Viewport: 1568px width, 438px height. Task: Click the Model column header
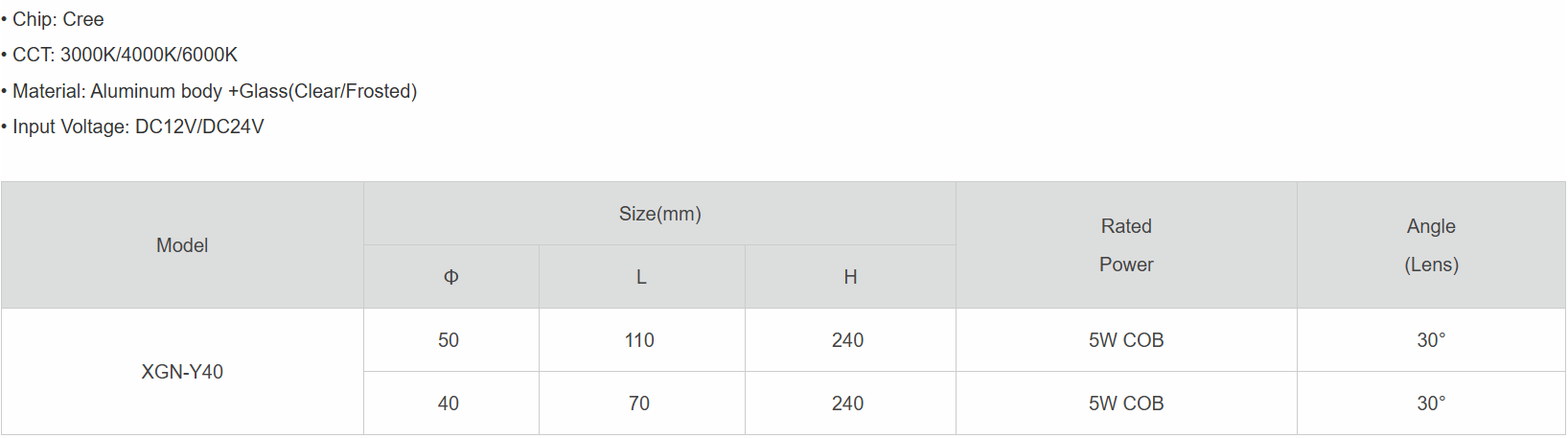[x=182, y=245]
